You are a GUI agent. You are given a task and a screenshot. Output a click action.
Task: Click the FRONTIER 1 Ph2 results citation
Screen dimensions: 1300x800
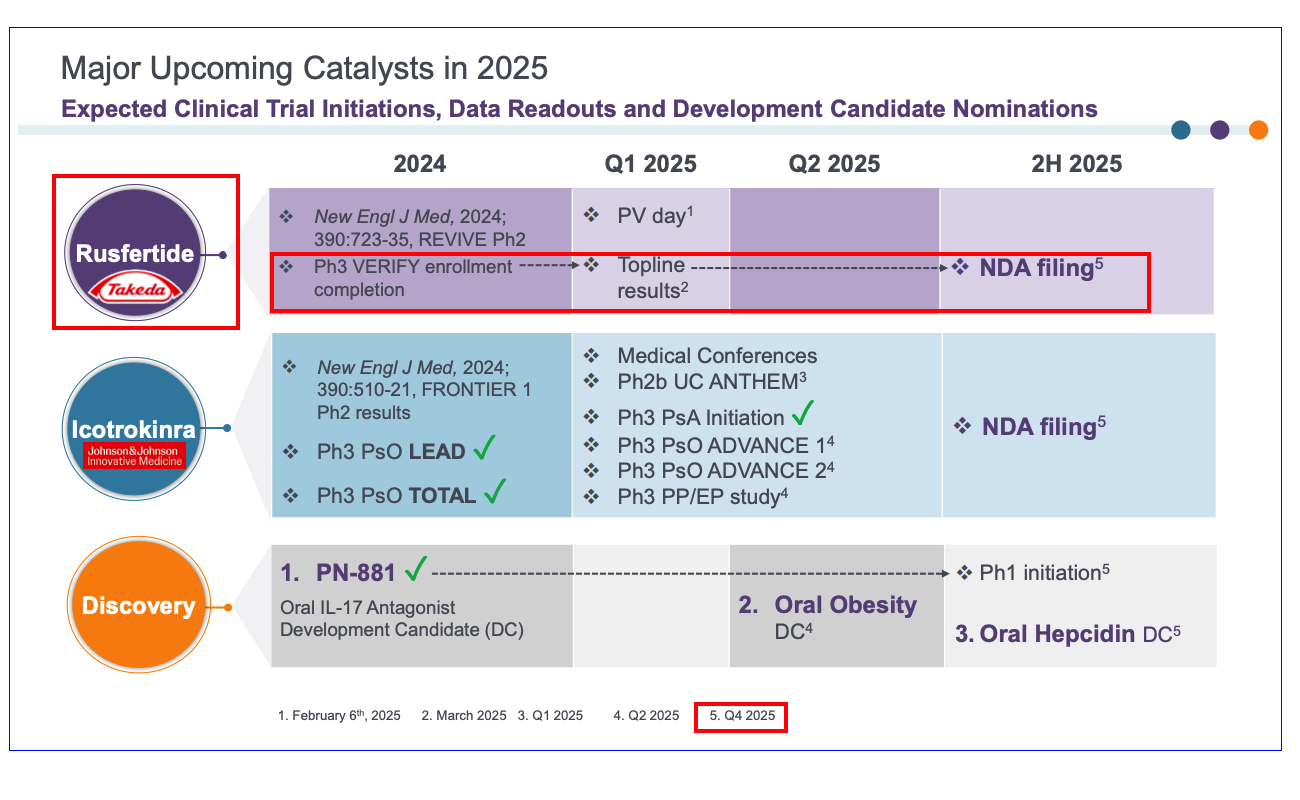[424, 390]
